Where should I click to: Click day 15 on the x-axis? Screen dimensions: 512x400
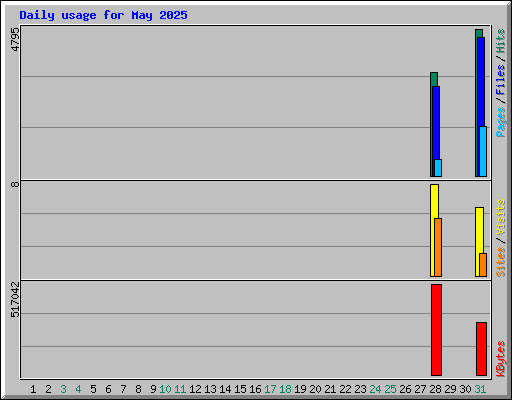pyautogui.click(x=240, y=389)
